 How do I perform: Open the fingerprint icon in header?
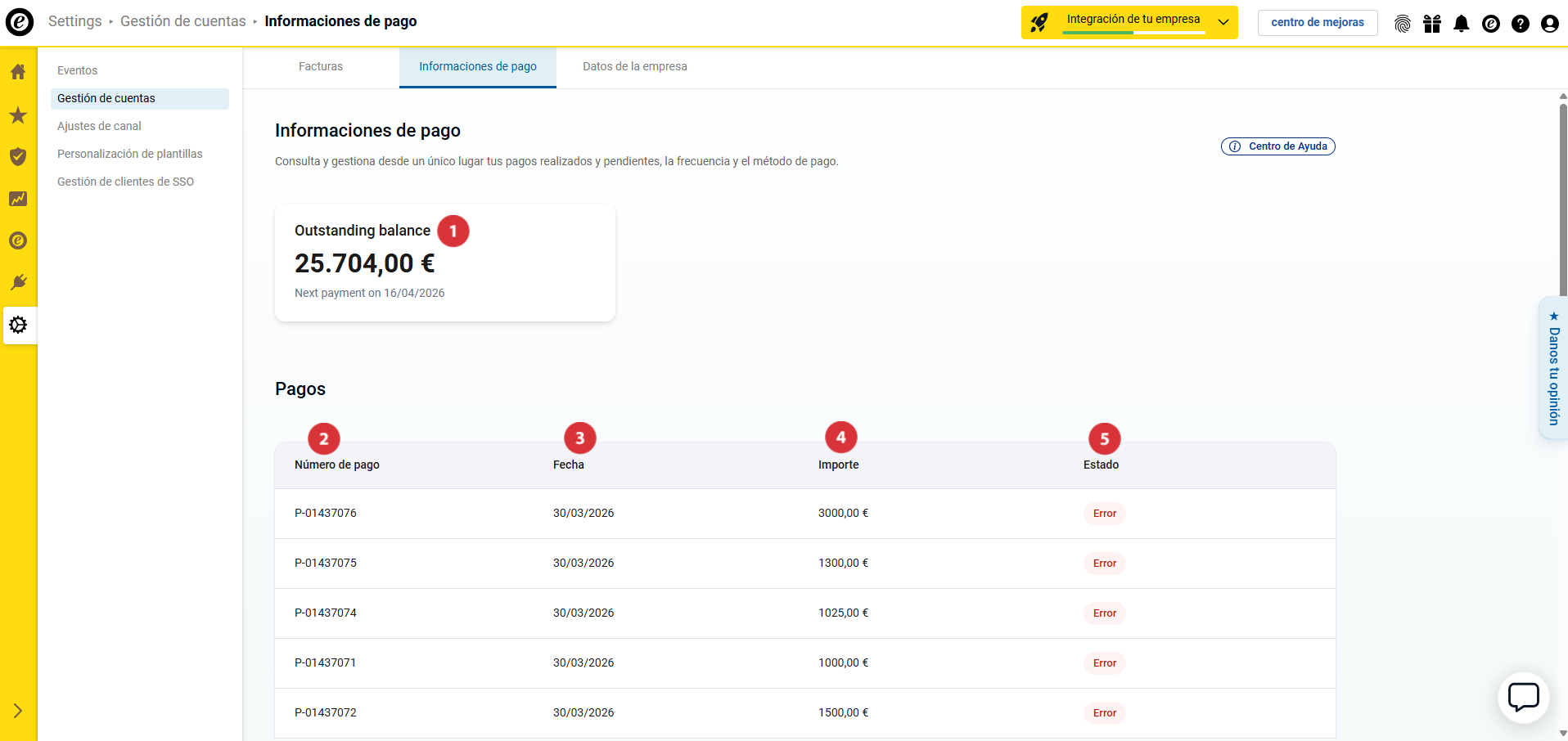pos(1403,24)
